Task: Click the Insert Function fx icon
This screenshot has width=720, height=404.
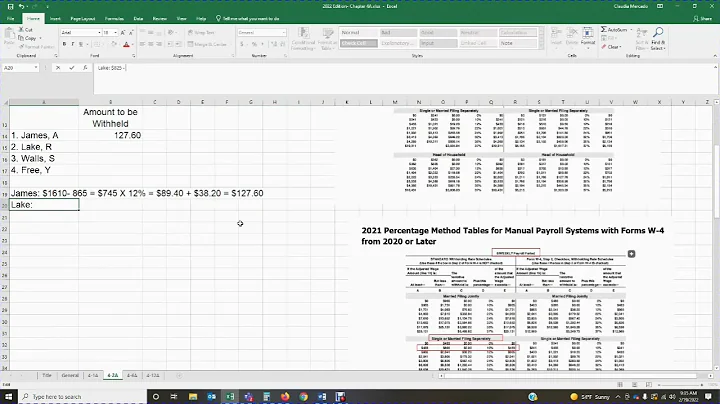Action: 85,67
